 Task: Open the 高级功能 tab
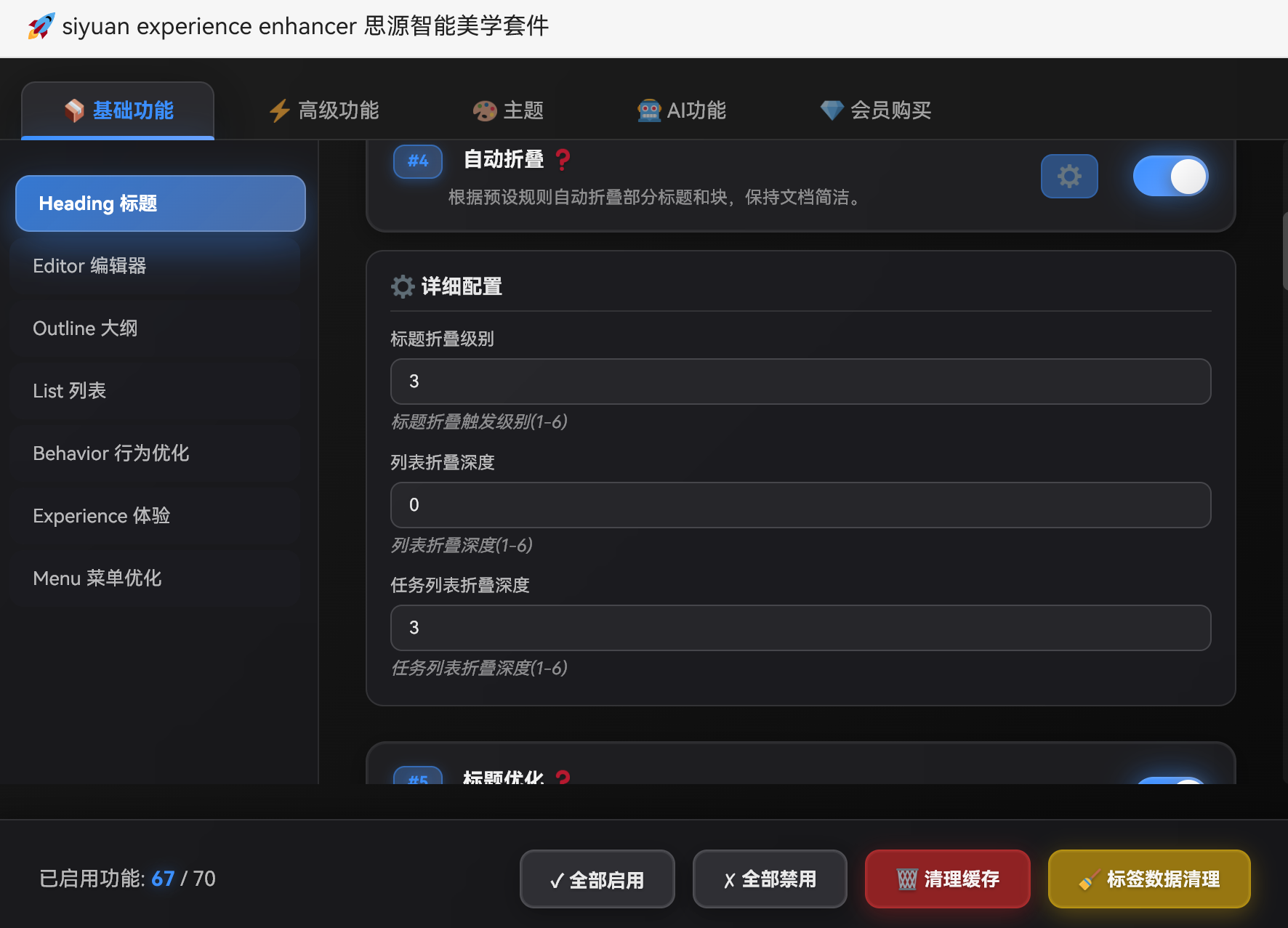tap(323, 110)
